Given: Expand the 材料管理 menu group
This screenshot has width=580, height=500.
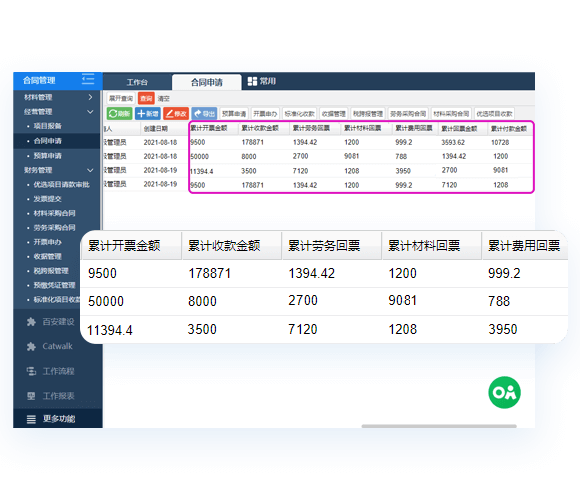Looking at the screenshot, I should pos(57,97).
